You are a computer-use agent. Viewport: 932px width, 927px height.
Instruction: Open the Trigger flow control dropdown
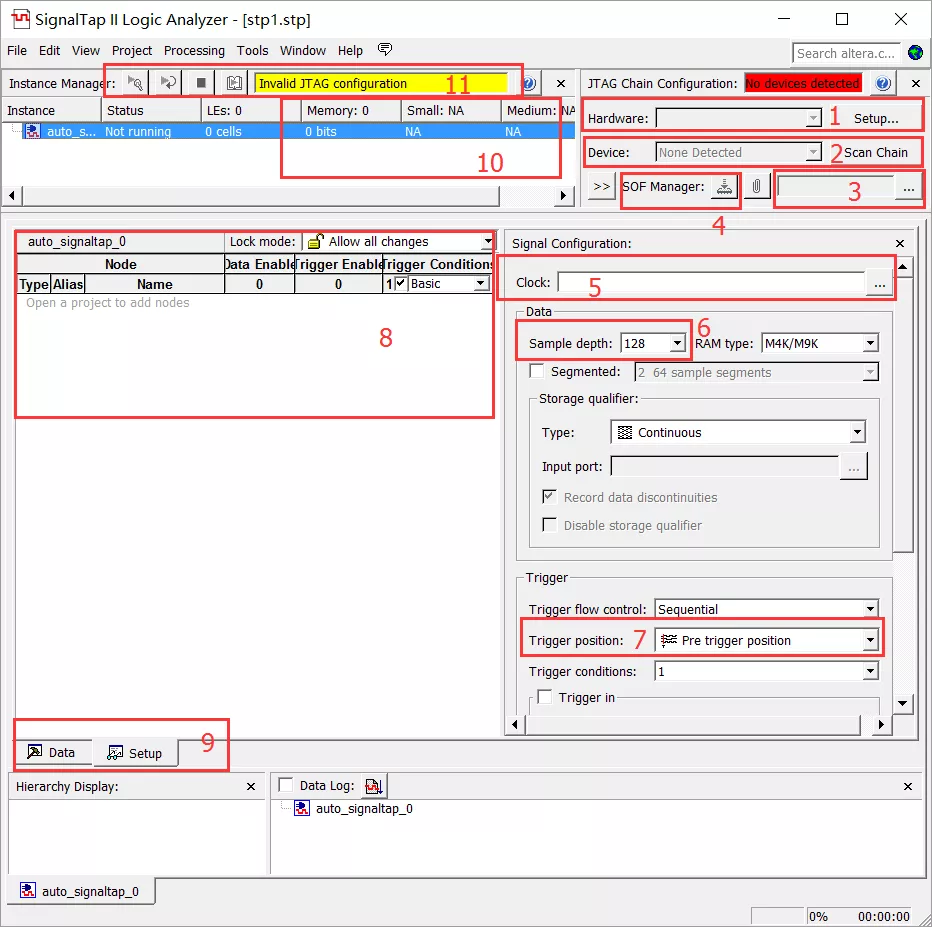point(870,609)
